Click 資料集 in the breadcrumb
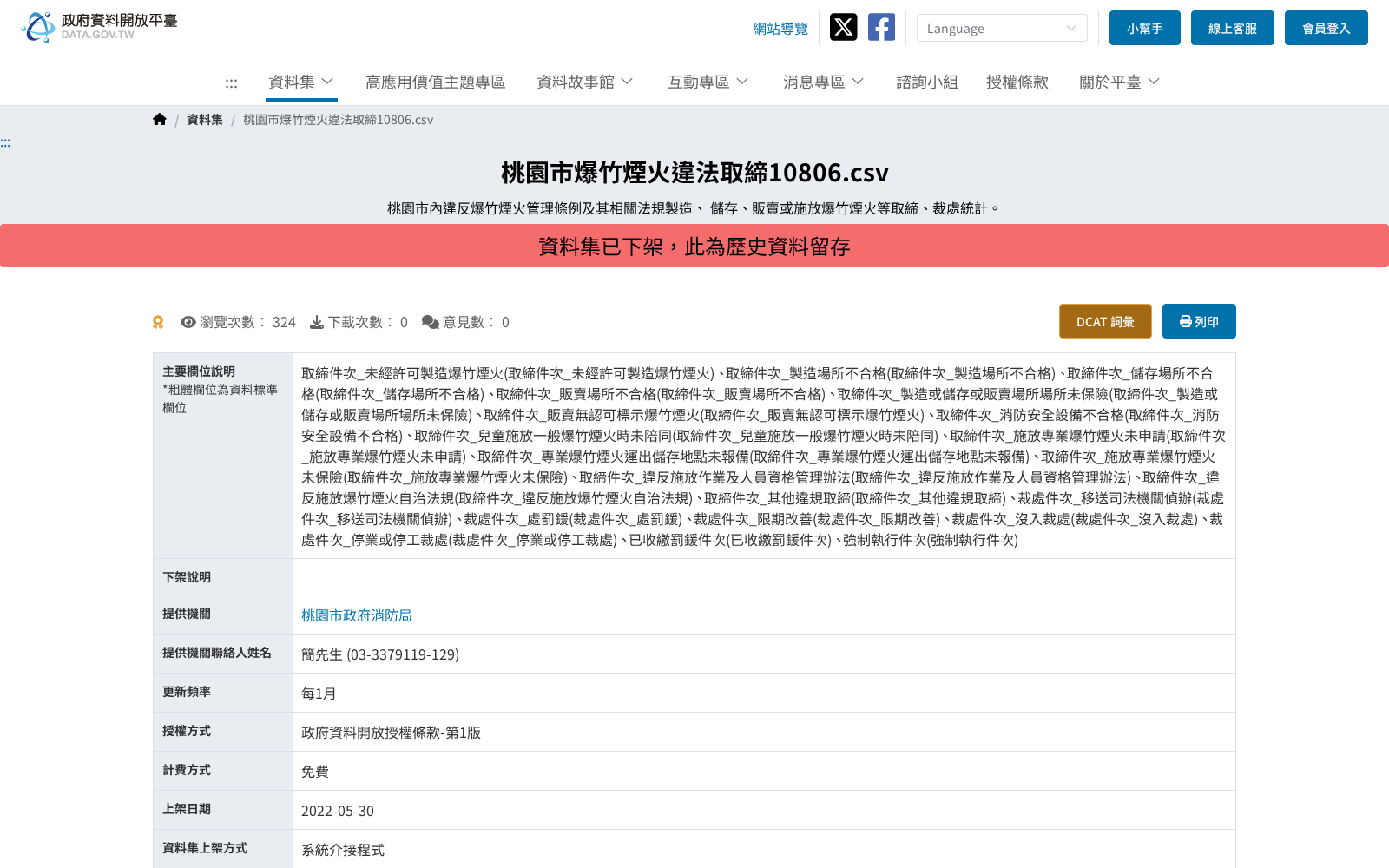1389x868 pixels. pos(205,120)
